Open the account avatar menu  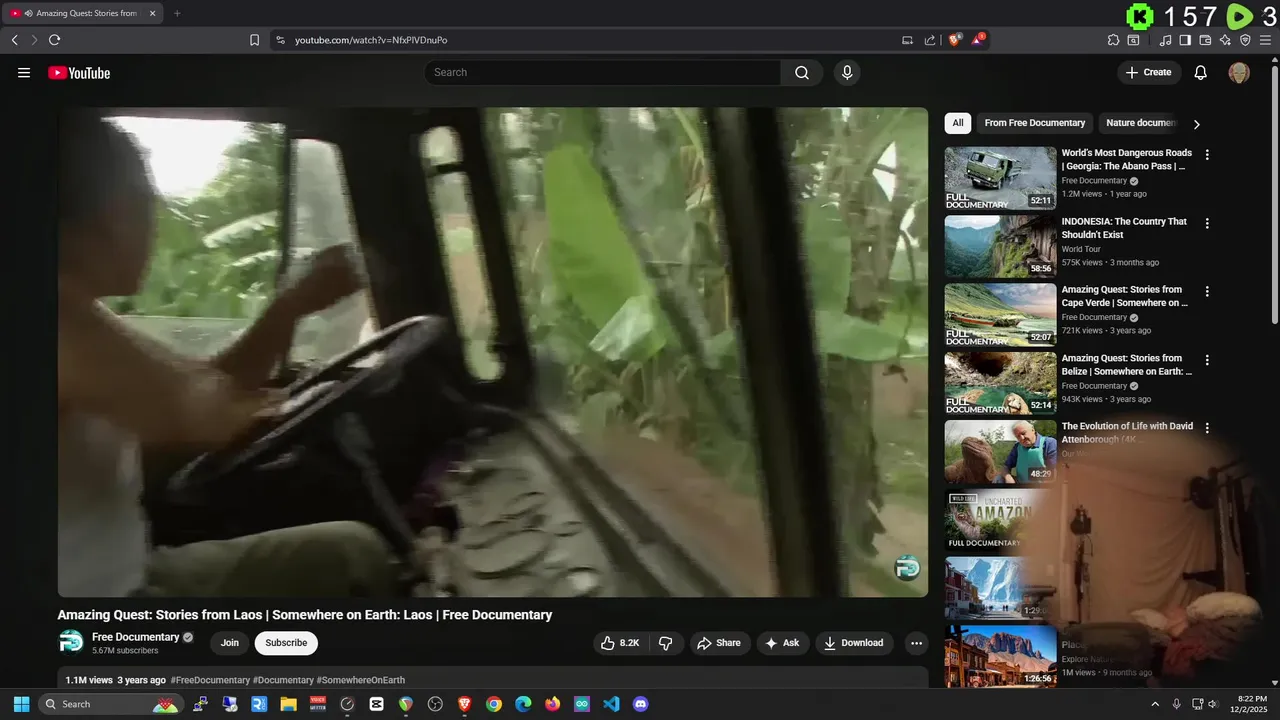(x=1239, y=72)
